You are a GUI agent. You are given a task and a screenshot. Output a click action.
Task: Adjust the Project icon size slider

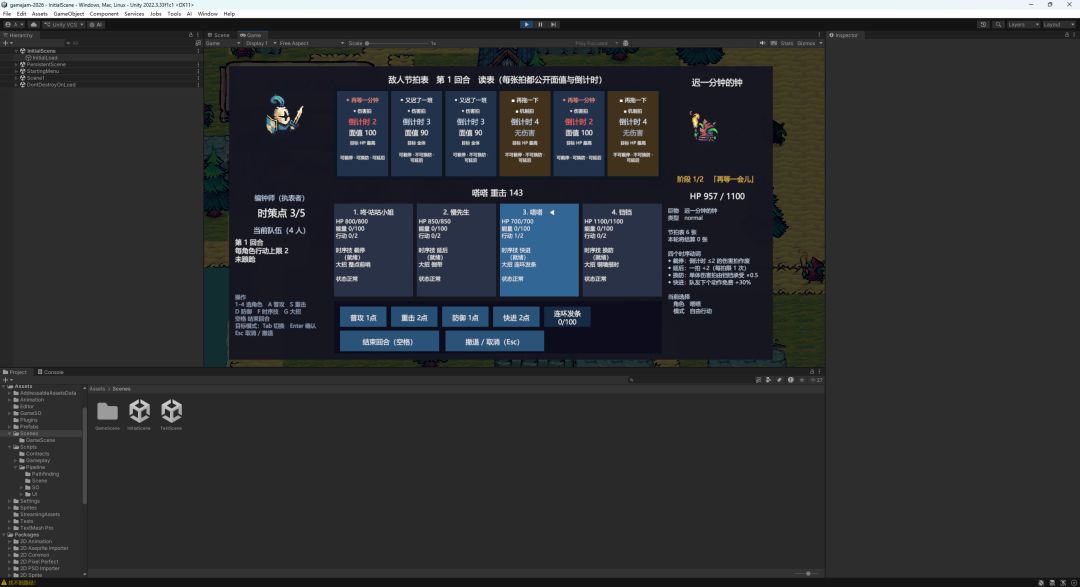[x=802, y=573]
